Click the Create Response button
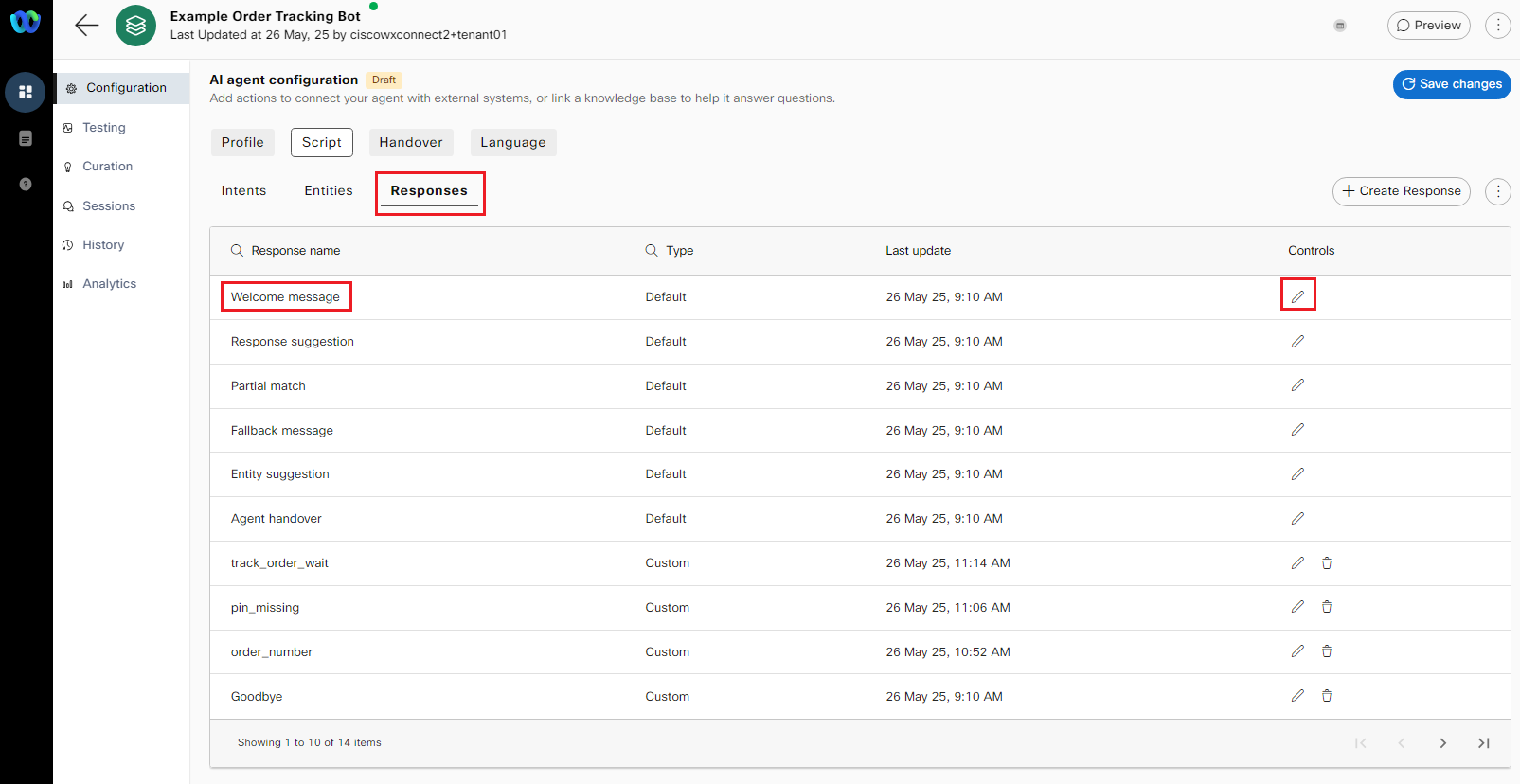Viewport: 1520px width, 784px height. (x=1401, y=191)
